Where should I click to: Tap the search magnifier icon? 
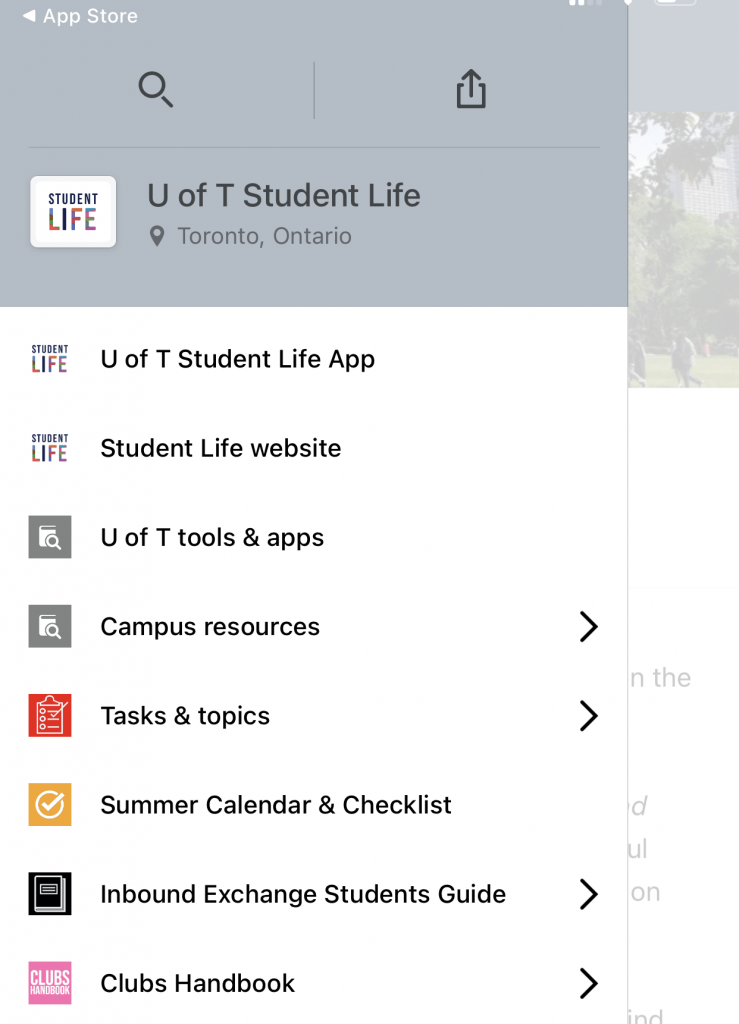156,90
